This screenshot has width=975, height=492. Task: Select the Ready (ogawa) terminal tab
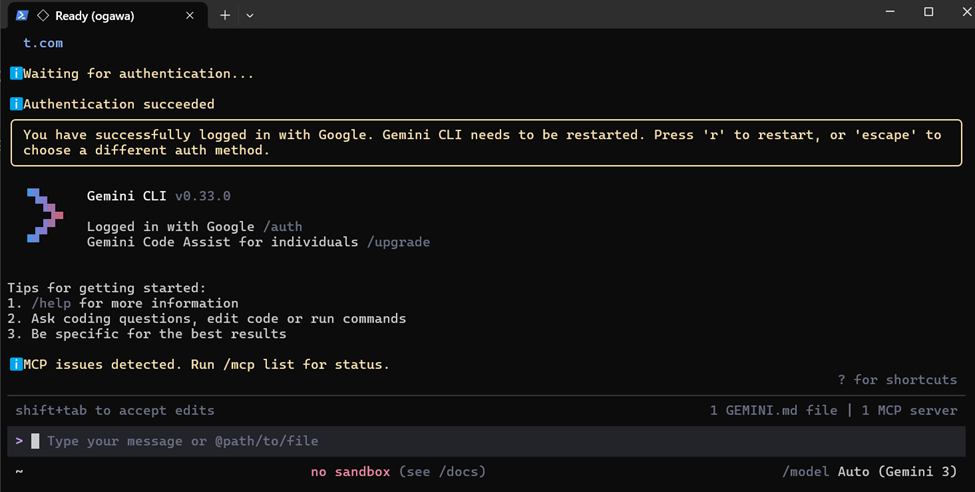(x=100, y=15)
